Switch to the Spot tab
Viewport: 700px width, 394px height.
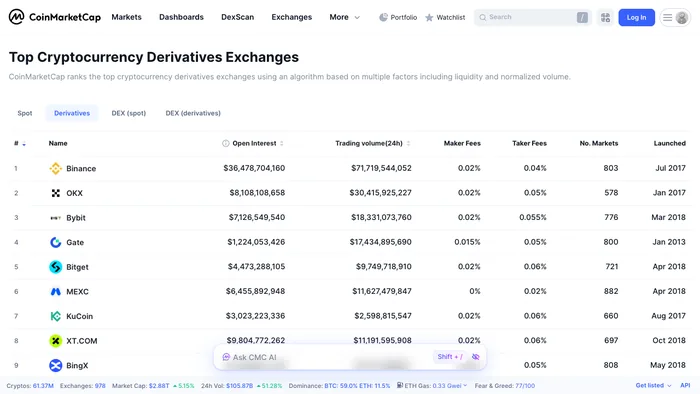[x=25, y=113]
